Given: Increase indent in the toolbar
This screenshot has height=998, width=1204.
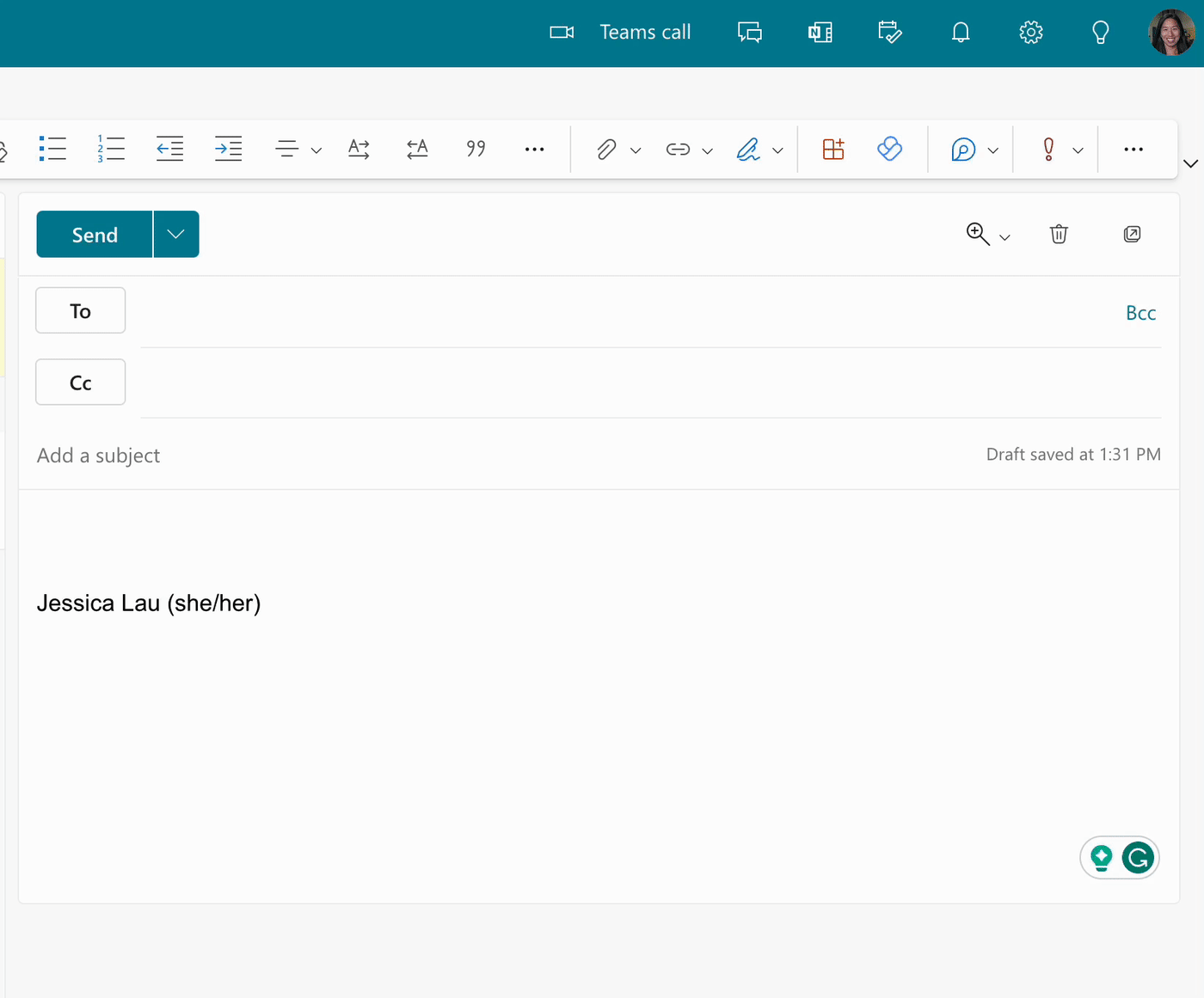Looking at the screenshot, I should pos(228,149).
